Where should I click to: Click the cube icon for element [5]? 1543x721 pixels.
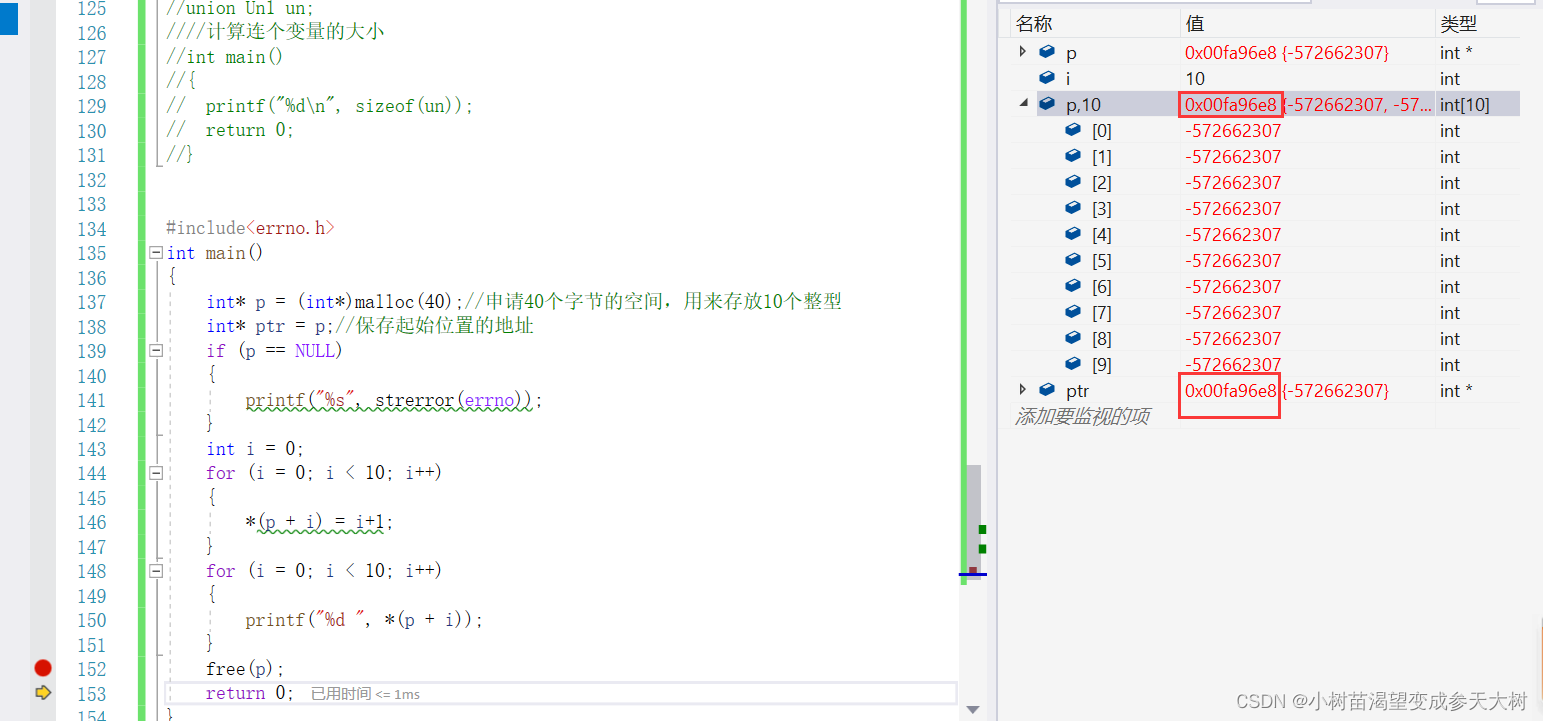click(1073, 260)
